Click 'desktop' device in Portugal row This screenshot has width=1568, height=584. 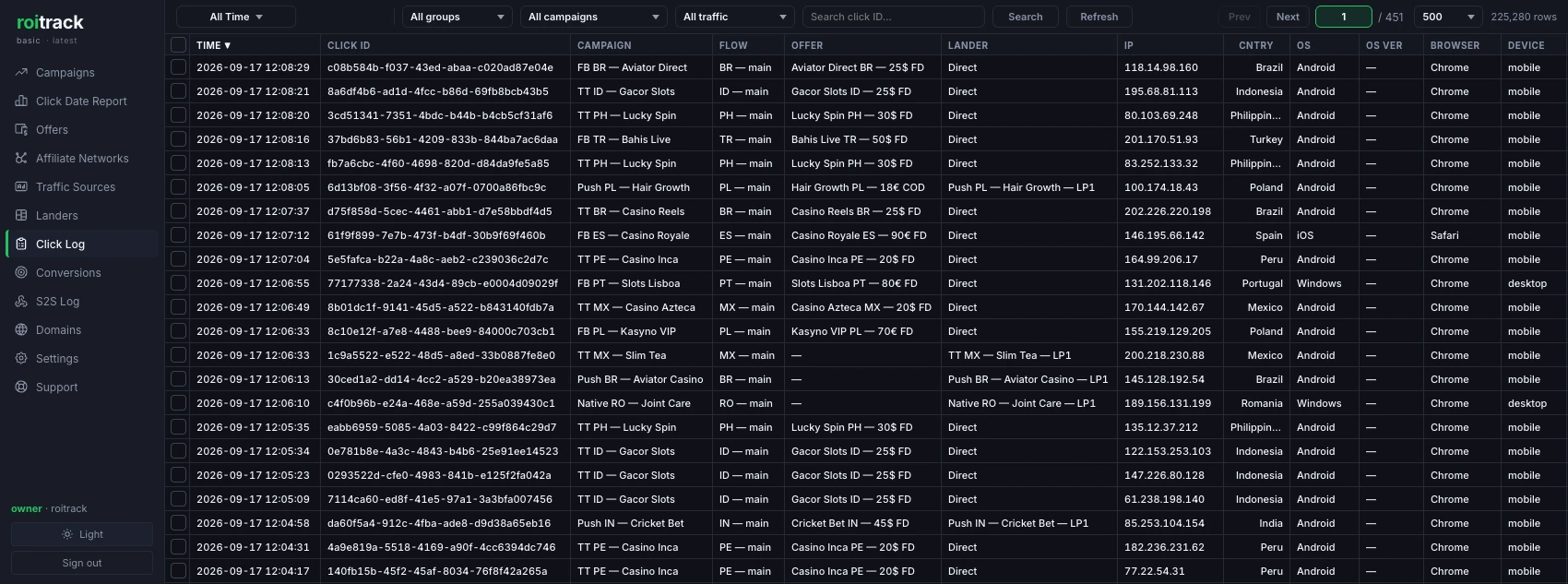pos(1527,283)
